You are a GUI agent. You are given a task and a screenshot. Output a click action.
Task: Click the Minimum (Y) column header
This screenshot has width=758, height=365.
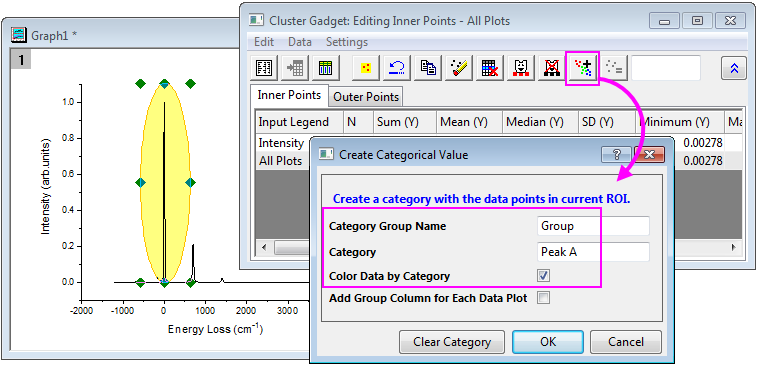click(679, 122)
